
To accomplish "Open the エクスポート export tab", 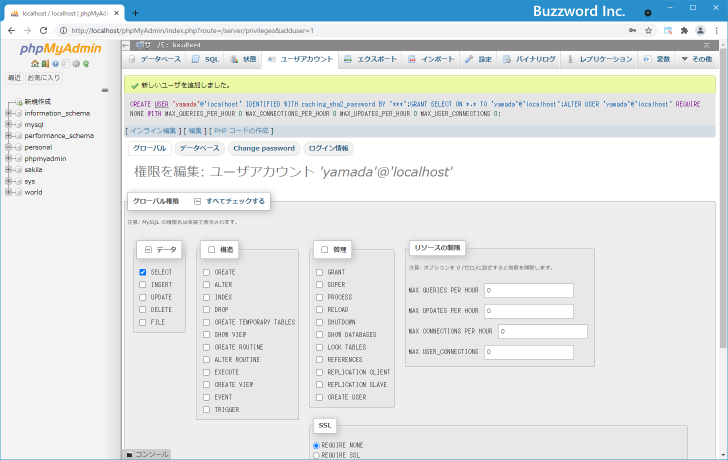I will 370,59.
